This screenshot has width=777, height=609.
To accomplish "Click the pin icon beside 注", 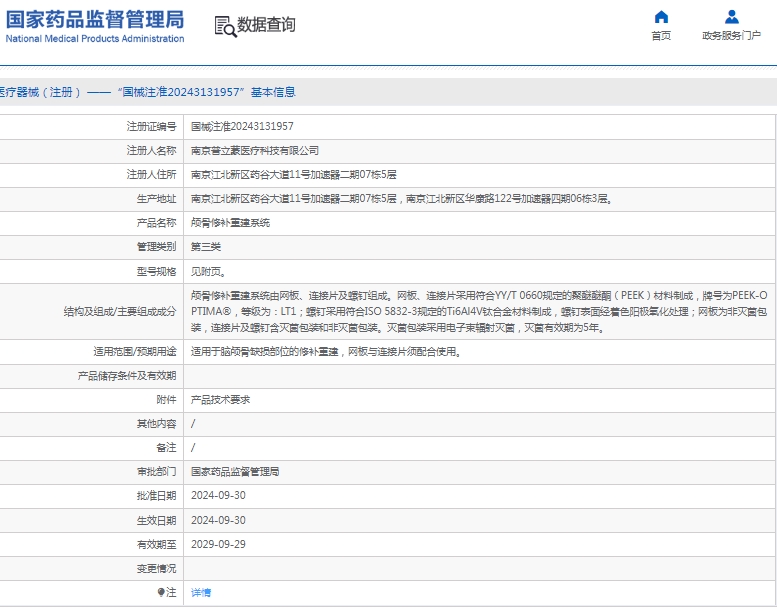I will click(x=161, y=592).
